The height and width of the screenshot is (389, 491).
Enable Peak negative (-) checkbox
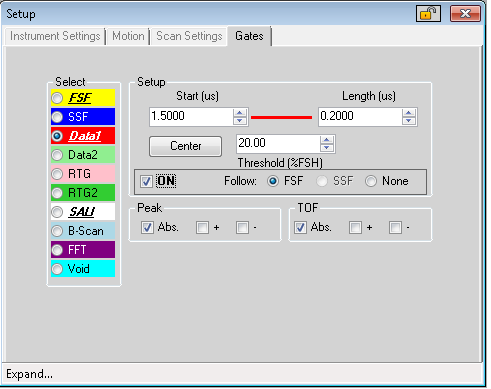(x=242, y=228)
